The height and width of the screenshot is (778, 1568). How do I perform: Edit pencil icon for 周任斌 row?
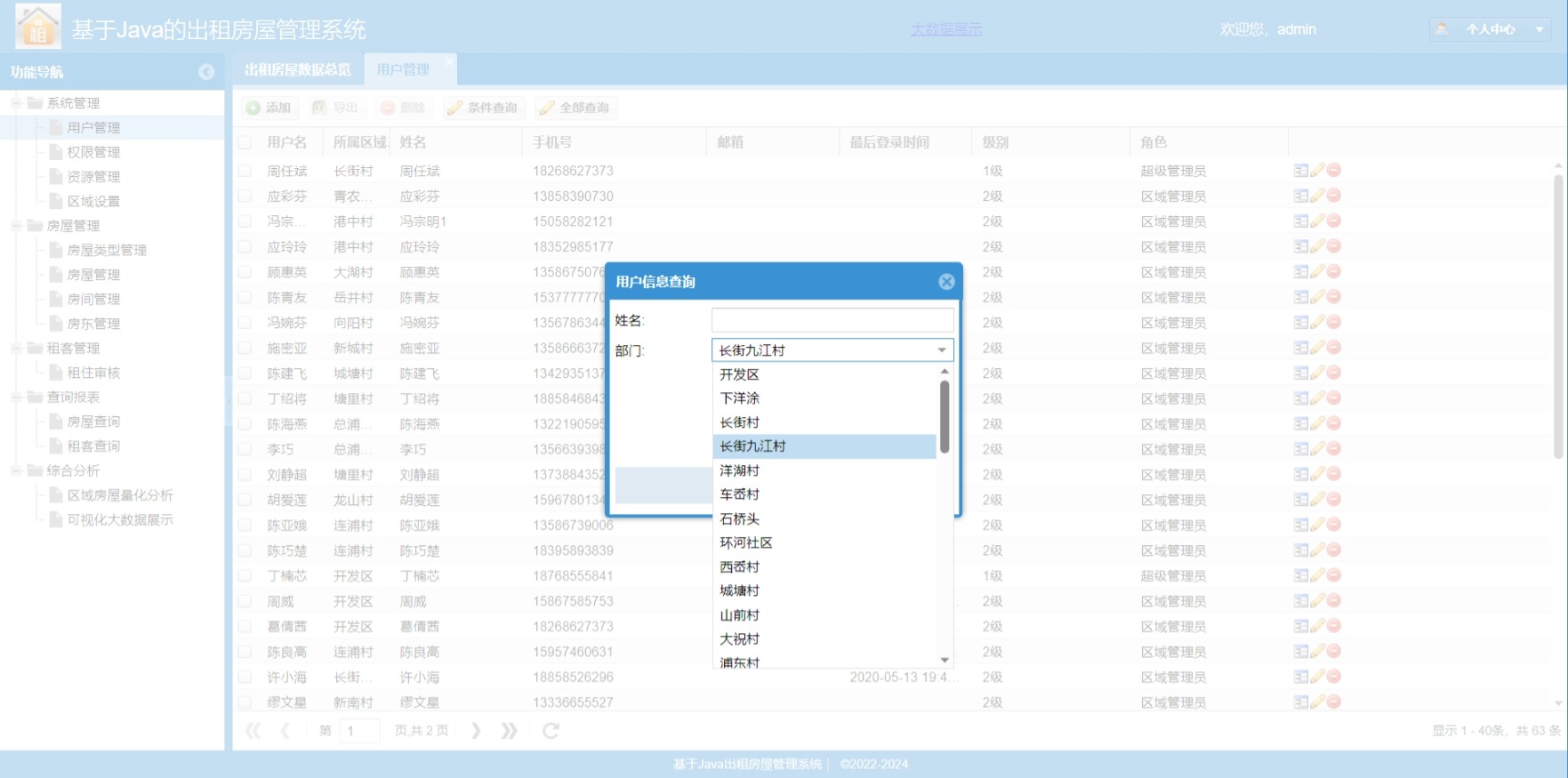1317,170
